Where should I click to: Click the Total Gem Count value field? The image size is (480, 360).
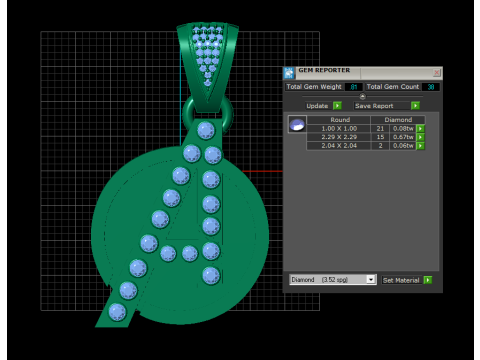pyautogui.click(x=431, y=87)
